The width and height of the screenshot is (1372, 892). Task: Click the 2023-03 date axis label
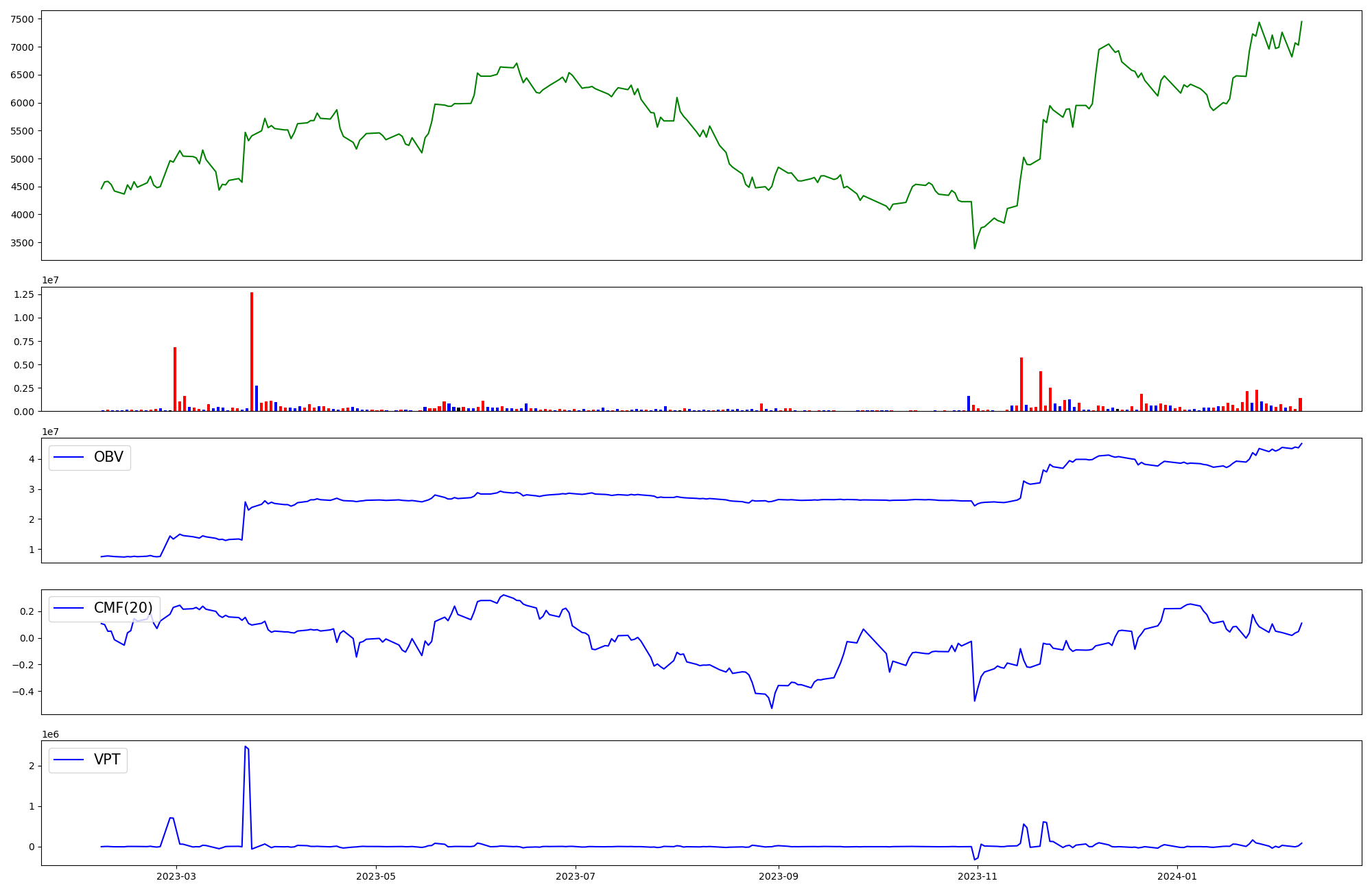point(176,876)
